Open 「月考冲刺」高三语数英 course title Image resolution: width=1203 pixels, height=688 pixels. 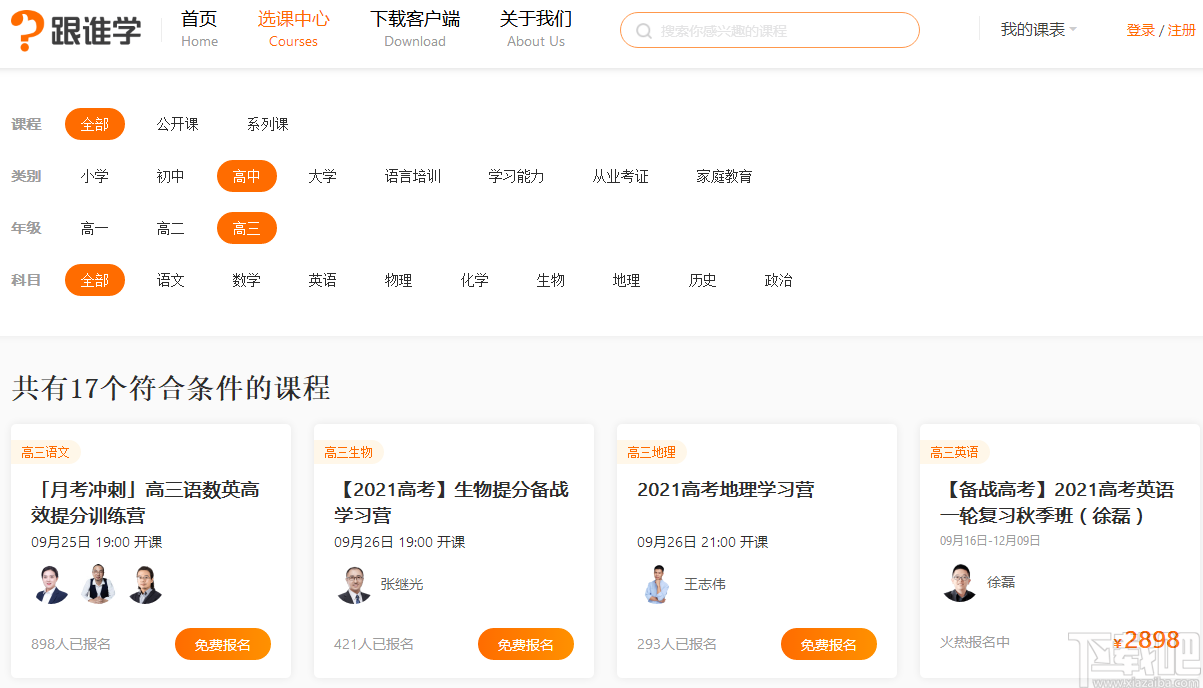(146, 502)
